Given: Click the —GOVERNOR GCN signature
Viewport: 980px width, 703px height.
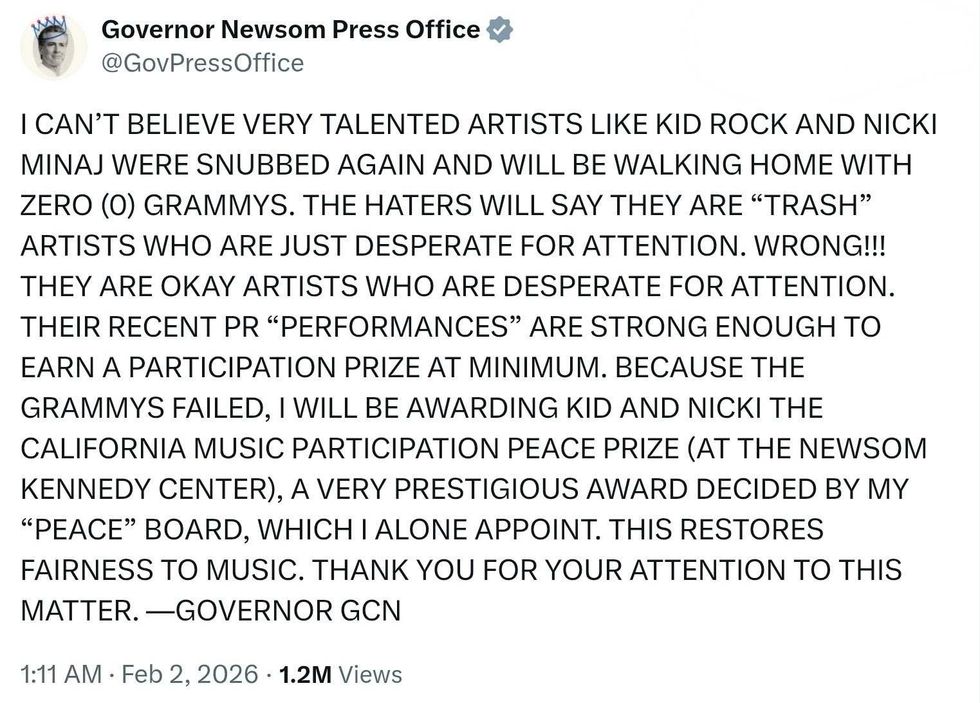Looking at the screenshot, I should tap(270, 609).
